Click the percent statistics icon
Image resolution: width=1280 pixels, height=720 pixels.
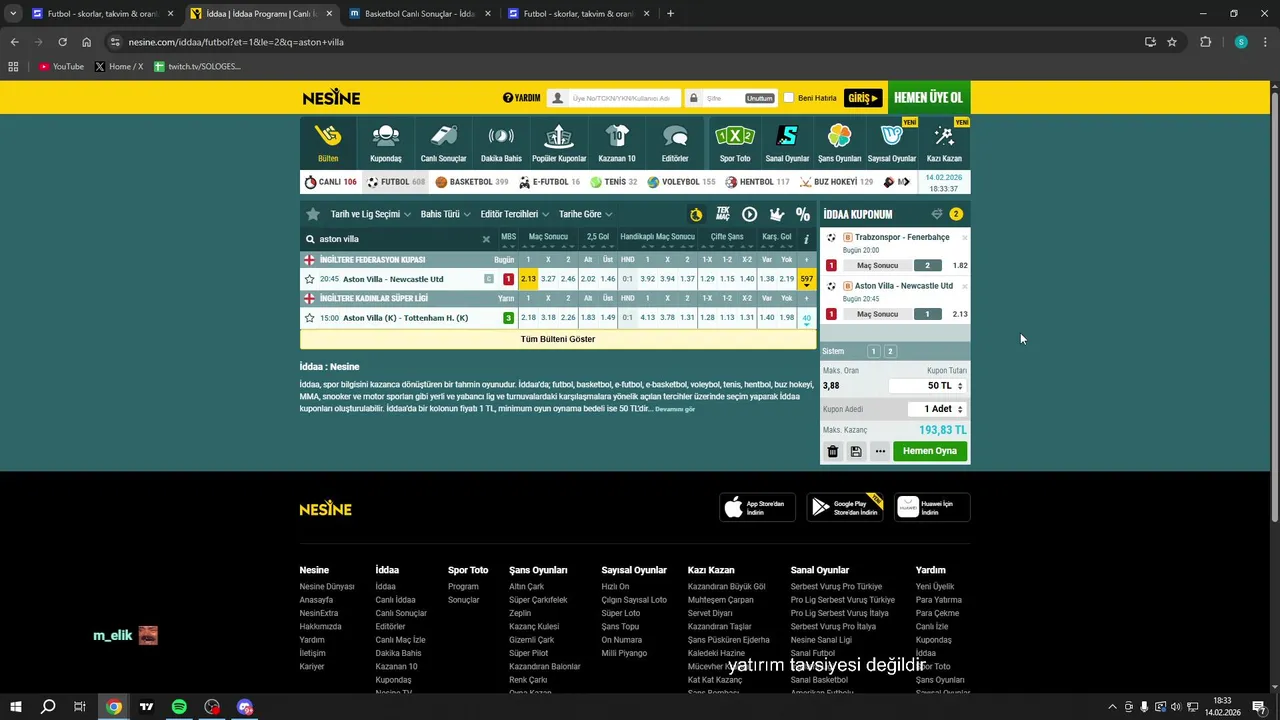[x=802, y=214]
